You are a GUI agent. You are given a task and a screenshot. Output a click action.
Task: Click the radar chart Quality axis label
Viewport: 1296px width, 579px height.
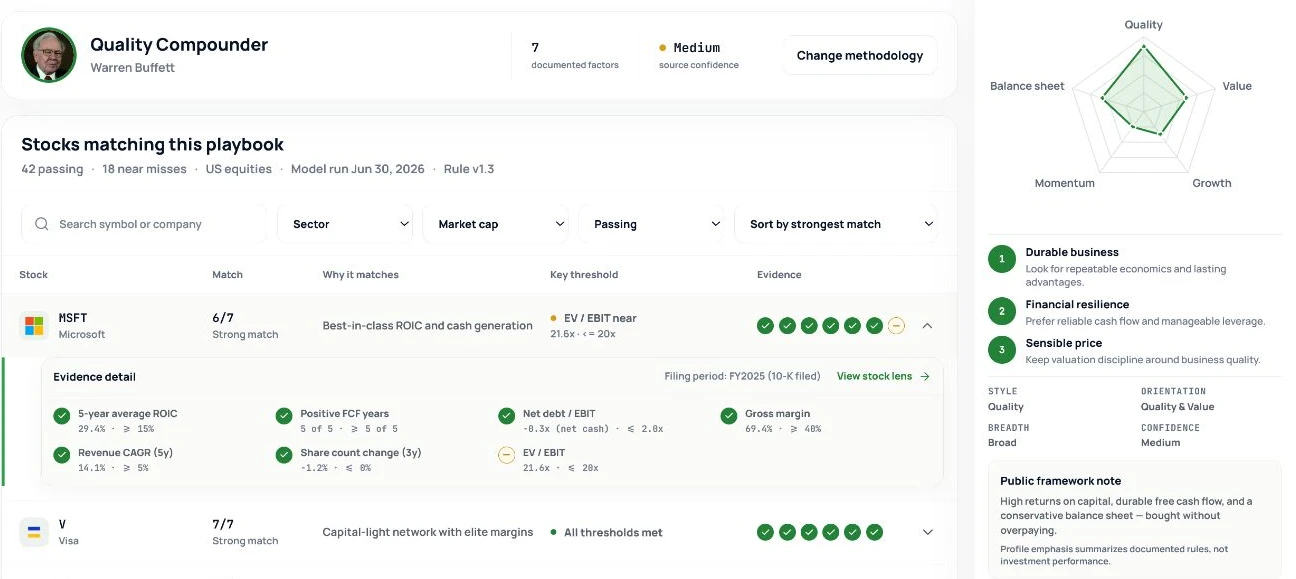tap(1143, 24)
